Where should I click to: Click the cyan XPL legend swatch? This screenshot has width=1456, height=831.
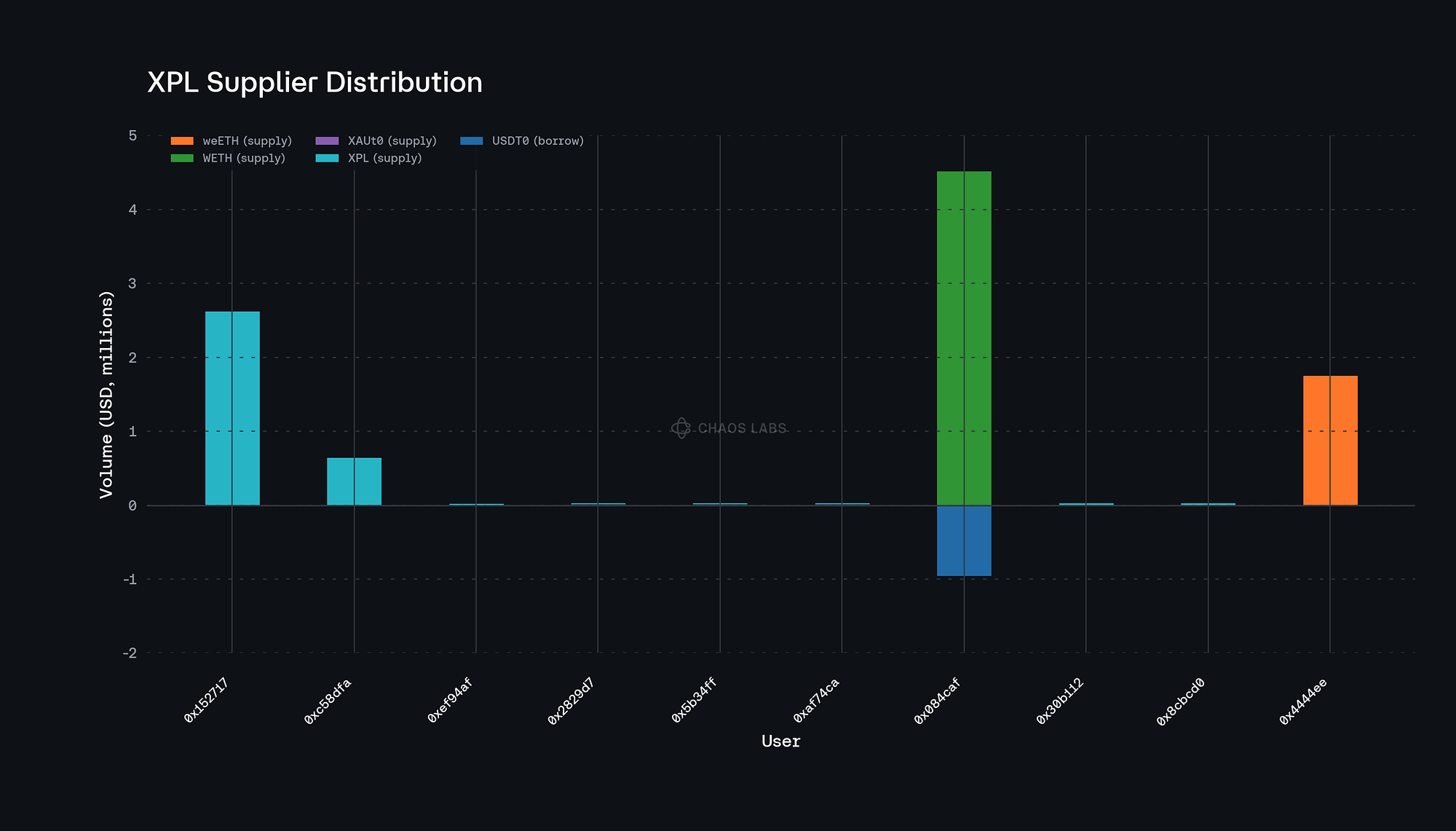327,158
